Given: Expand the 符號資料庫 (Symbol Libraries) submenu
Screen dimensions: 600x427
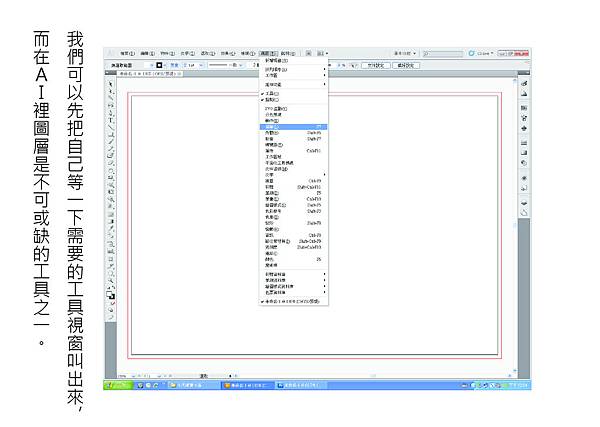Looking at the screenshot, I should point(293,274).
